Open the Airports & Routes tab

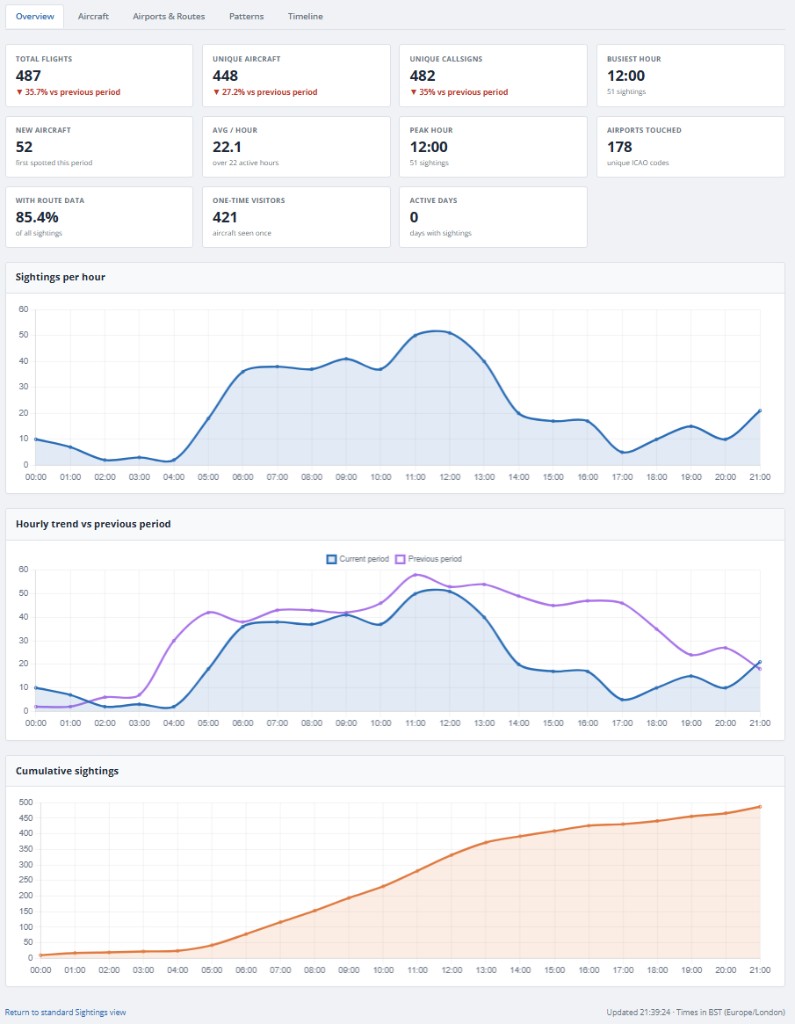click(169, 16)
